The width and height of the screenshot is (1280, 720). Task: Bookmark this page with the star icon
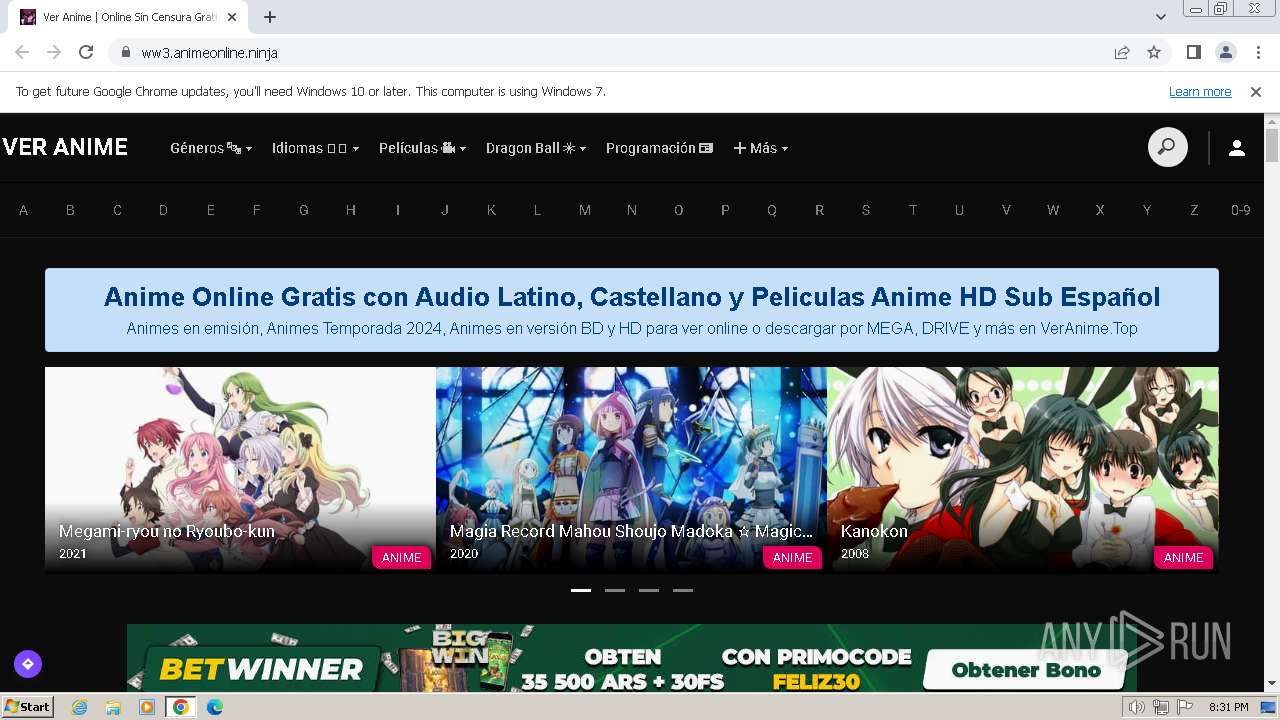[x=1154, y=52]
